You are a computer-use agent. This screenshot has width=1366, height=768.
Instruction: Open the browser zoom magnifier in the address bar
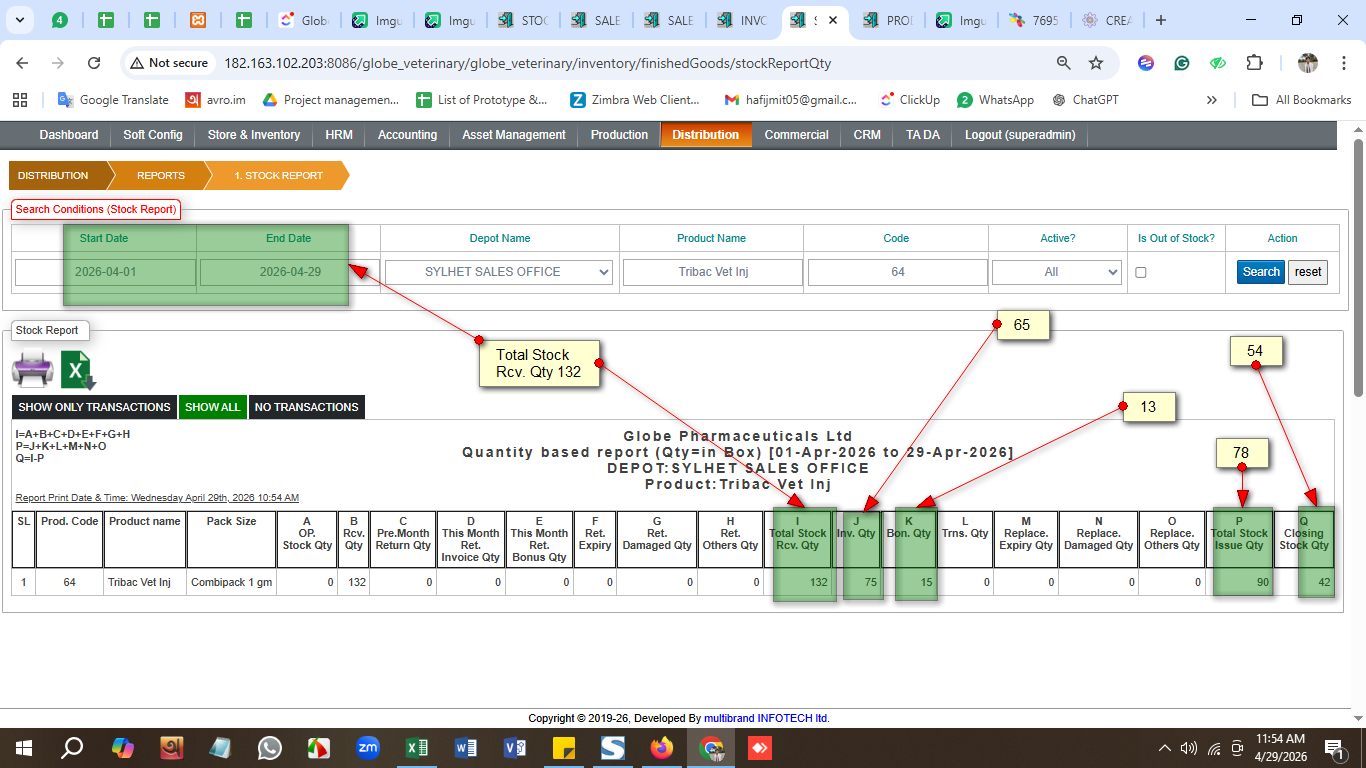1064,63
